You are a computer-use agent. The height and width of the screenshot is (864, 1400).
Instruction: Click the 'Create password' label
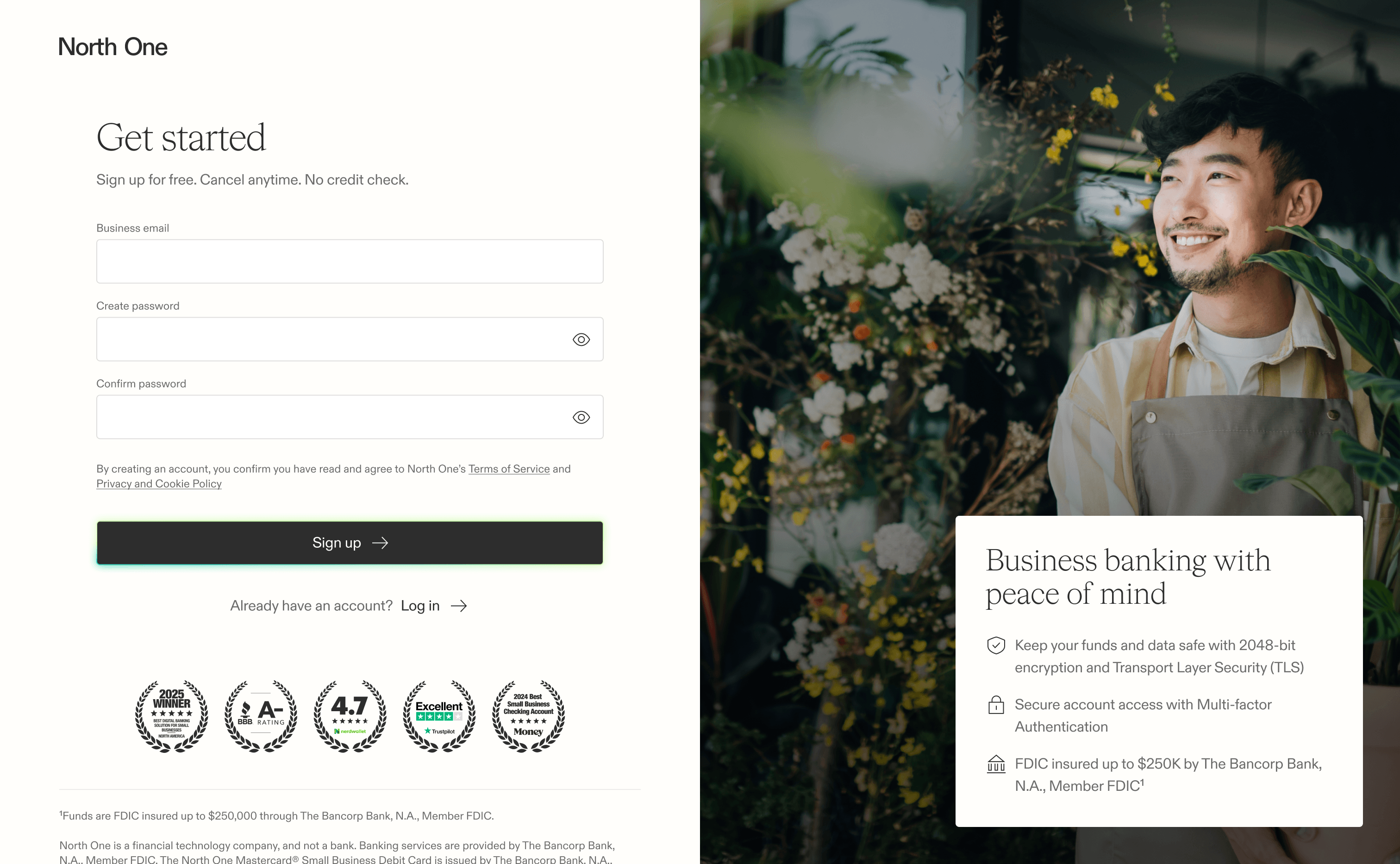point(137,306)
